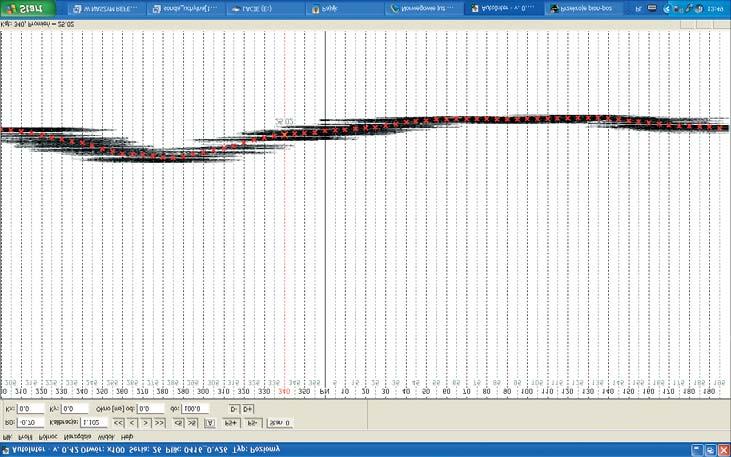
Task: Click the D- button
Action: (x=234, y=409)
